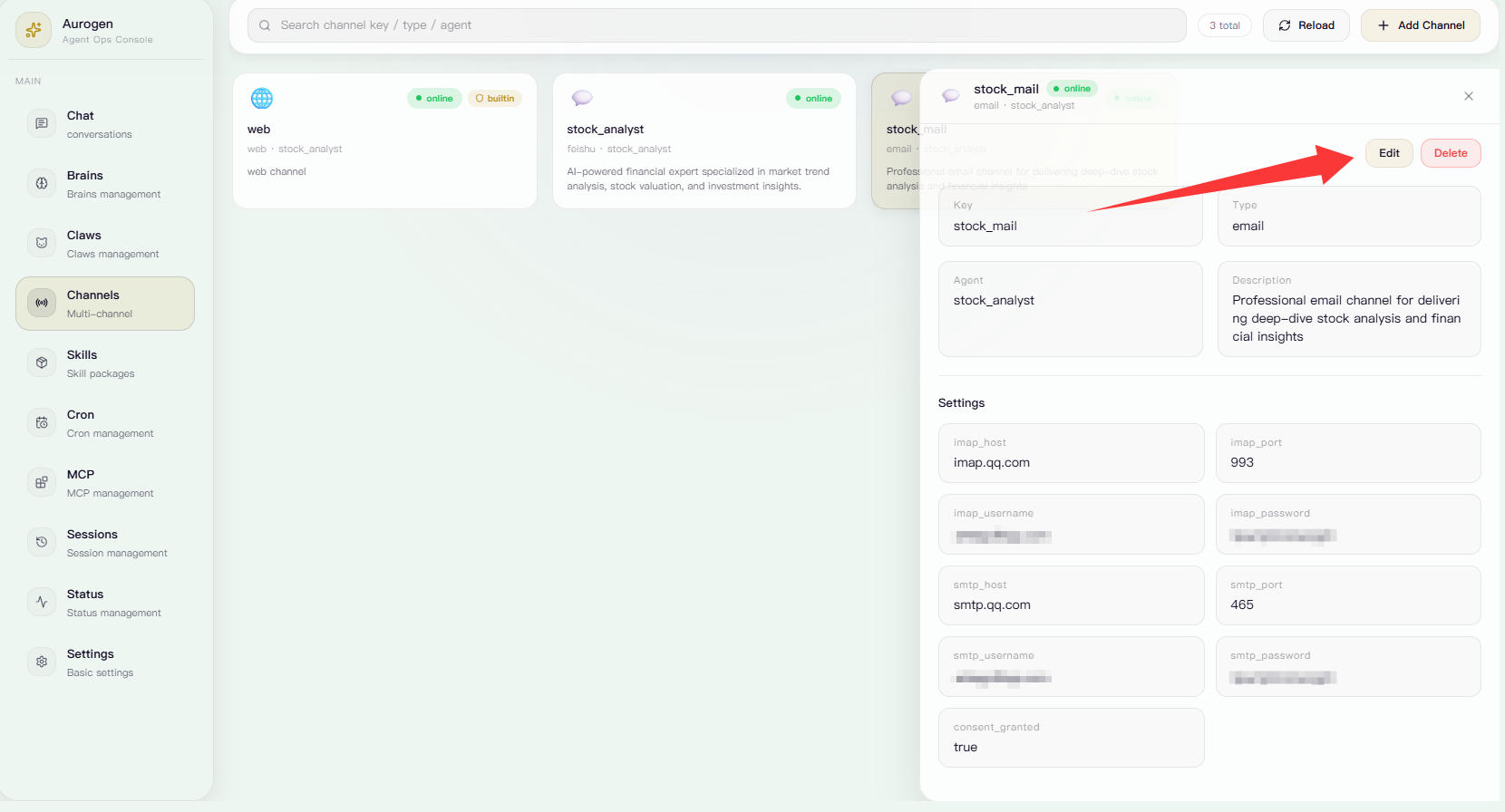The height and width of the screenshot is (812, 1505).
Task: Select Agent field value stock_analyst
Action: pos(994,300)
